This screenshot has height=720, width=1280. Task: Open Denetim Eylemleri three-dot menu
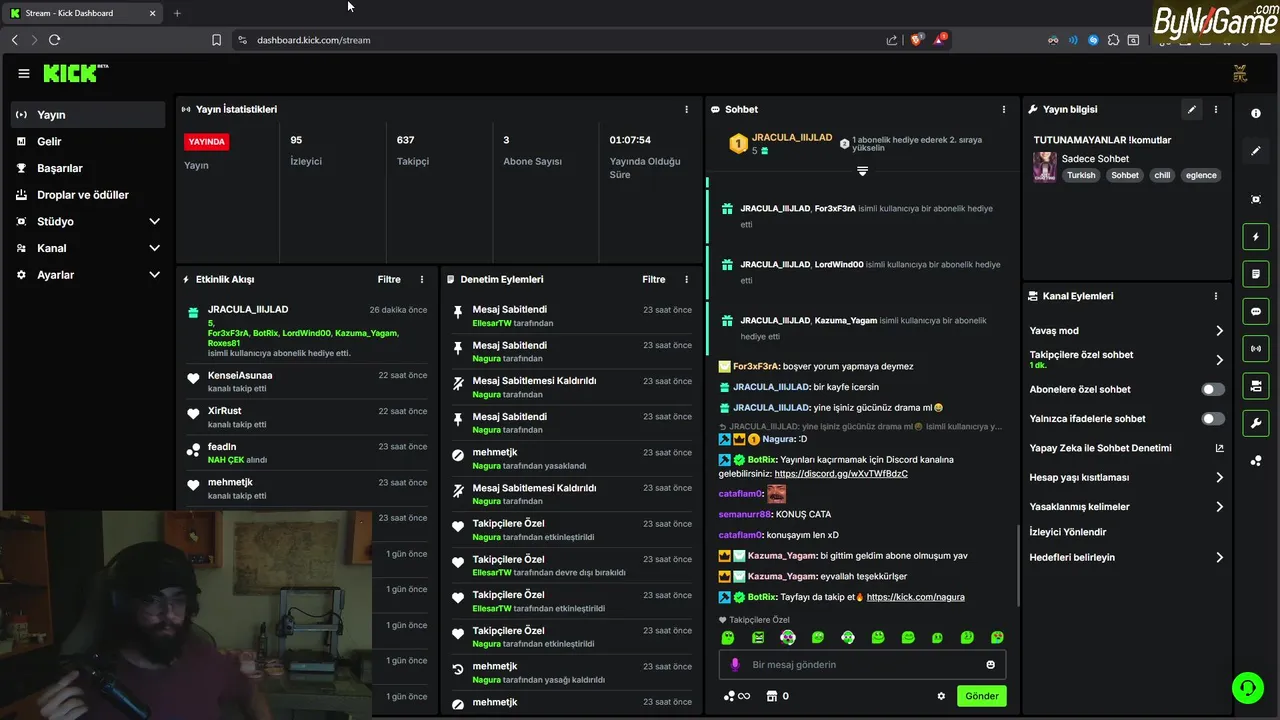[686, 280]
